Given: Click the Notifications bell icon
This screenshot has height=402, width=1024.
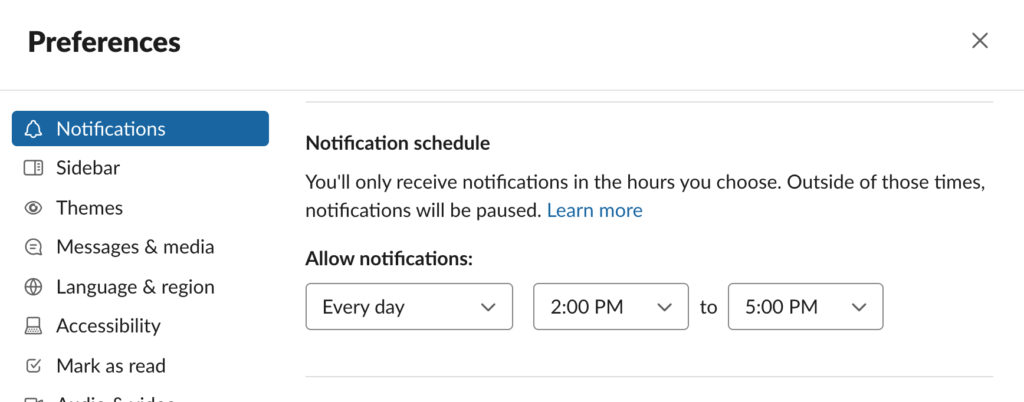Looking at the screenshot, I should point(33,129).
